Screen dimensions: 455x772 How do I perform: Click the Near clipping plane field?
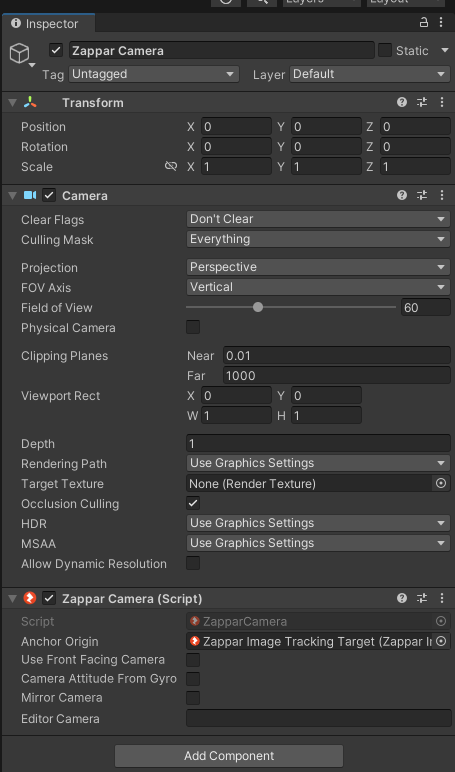337,355
